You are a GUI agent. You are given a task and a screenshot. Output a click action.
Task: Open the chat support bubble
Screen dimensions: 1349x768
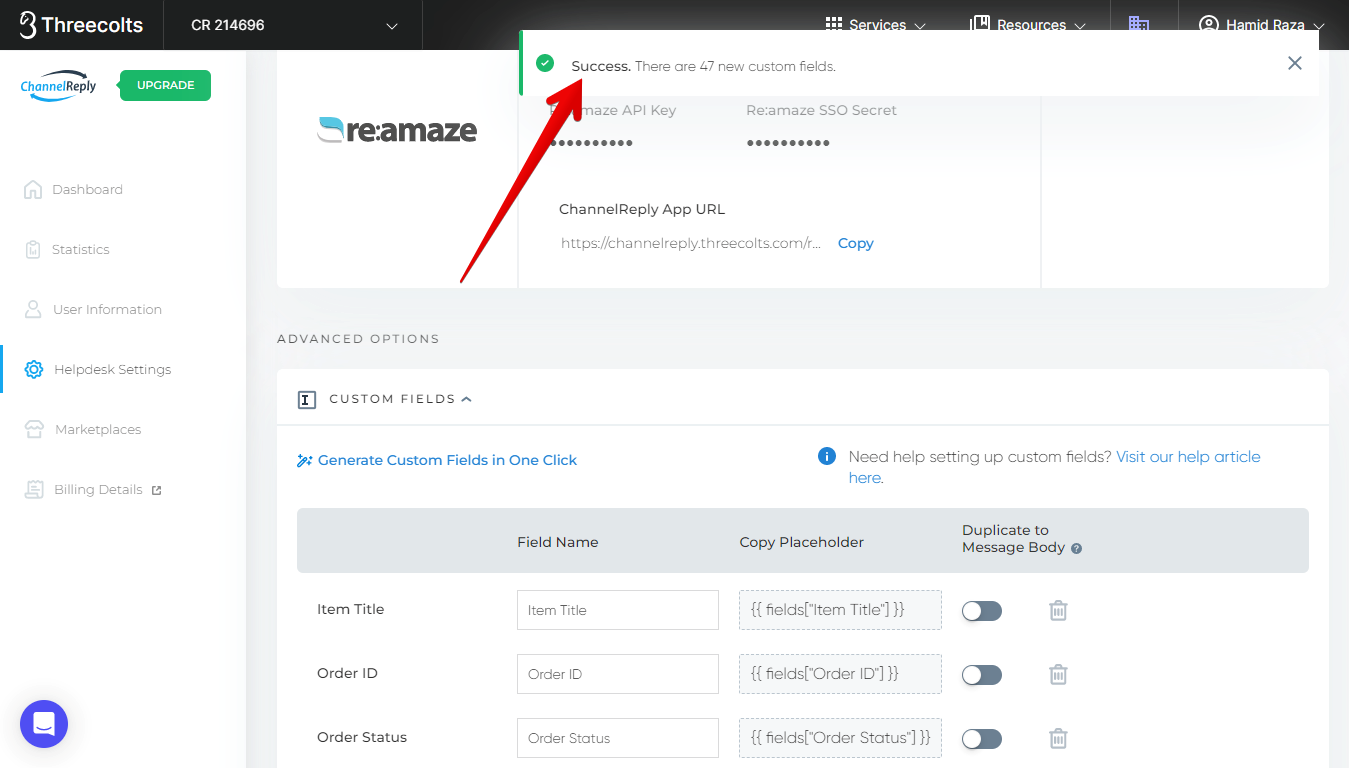[x=44, y=724]
